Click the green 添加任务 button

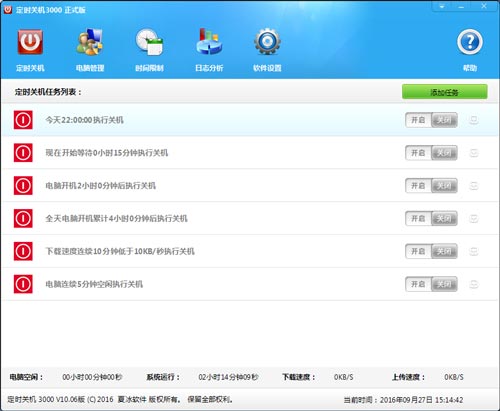[445, 92]
